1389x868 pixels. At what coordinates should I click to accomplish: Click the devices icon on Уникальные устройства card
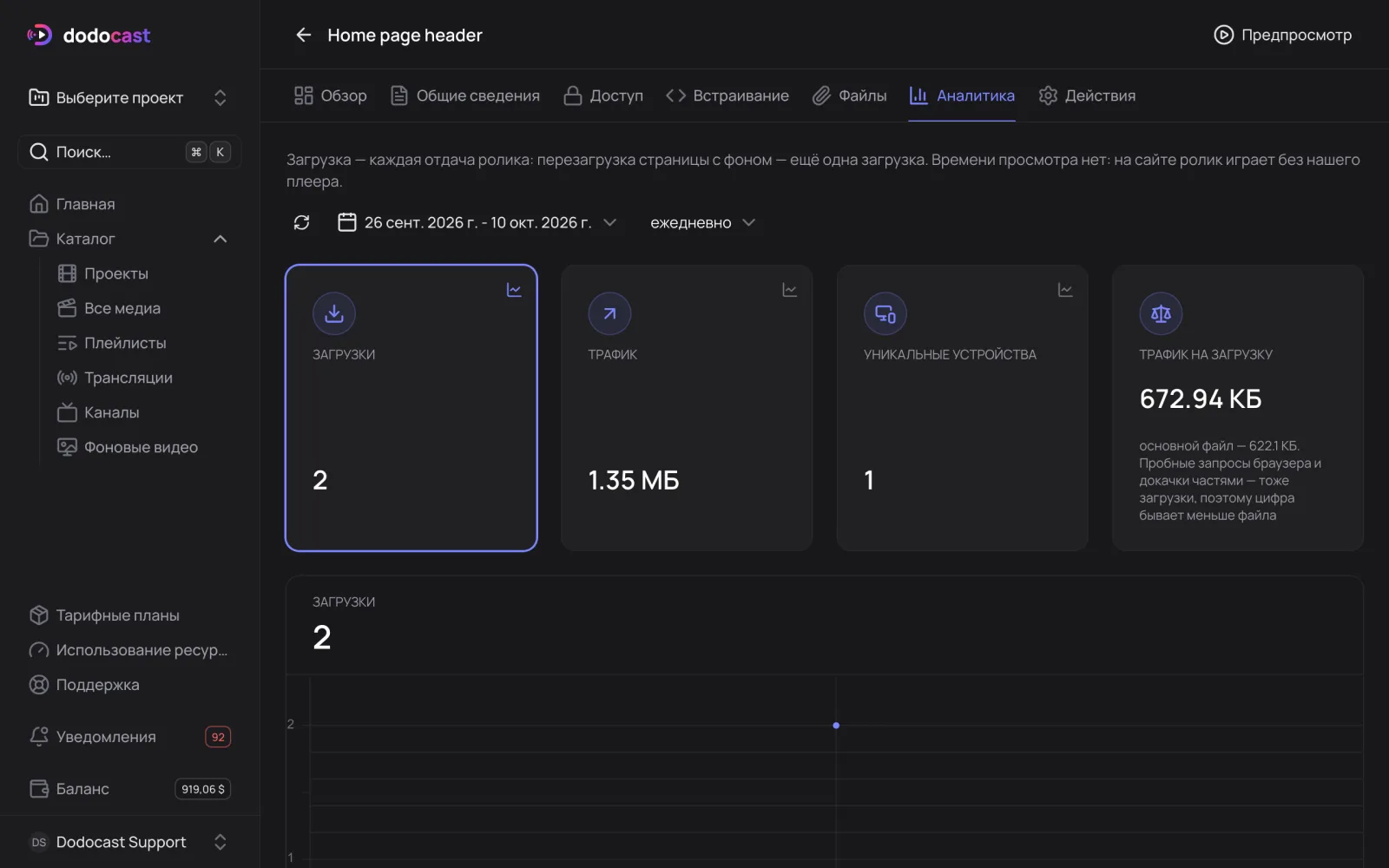point(885,313)
